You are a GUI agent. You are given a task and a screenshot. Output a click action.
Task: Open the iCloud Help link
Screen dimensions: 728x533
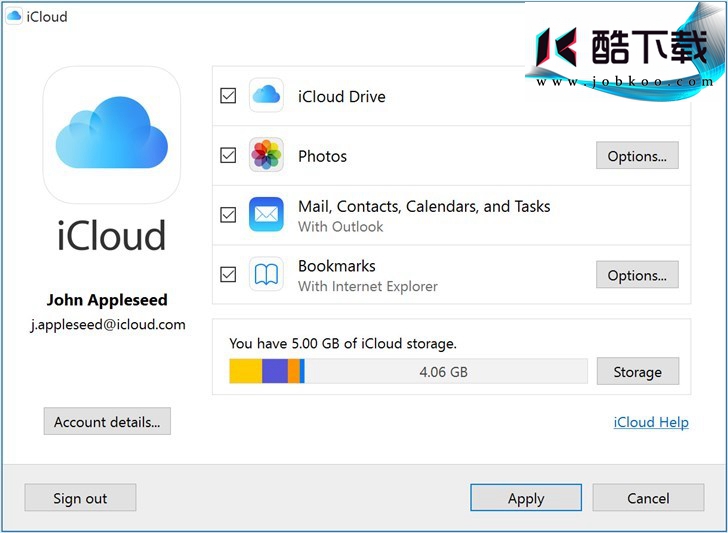point(651,422)
